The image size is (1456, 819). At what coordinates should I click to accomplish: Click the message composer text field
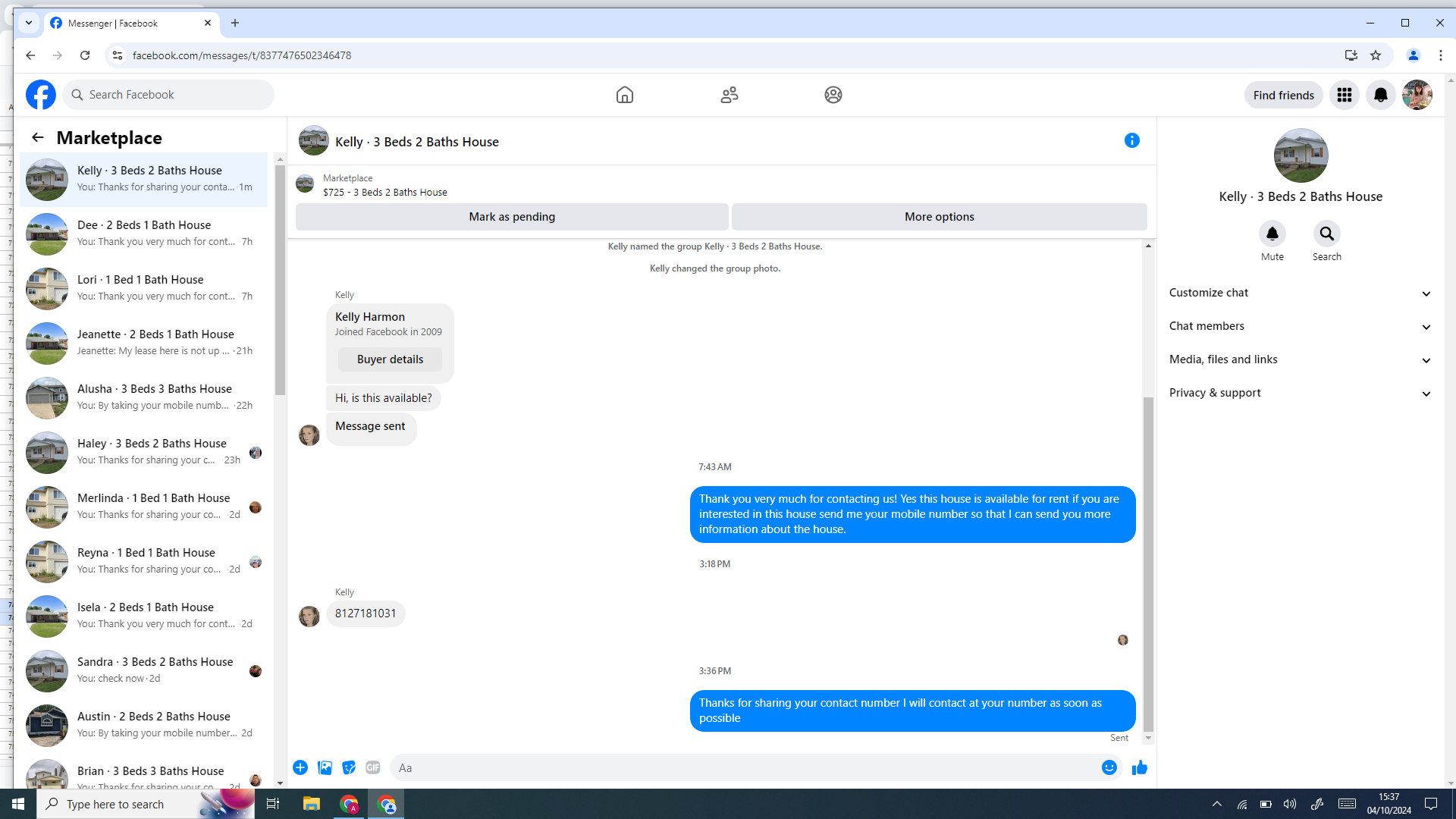click(743, 767)
